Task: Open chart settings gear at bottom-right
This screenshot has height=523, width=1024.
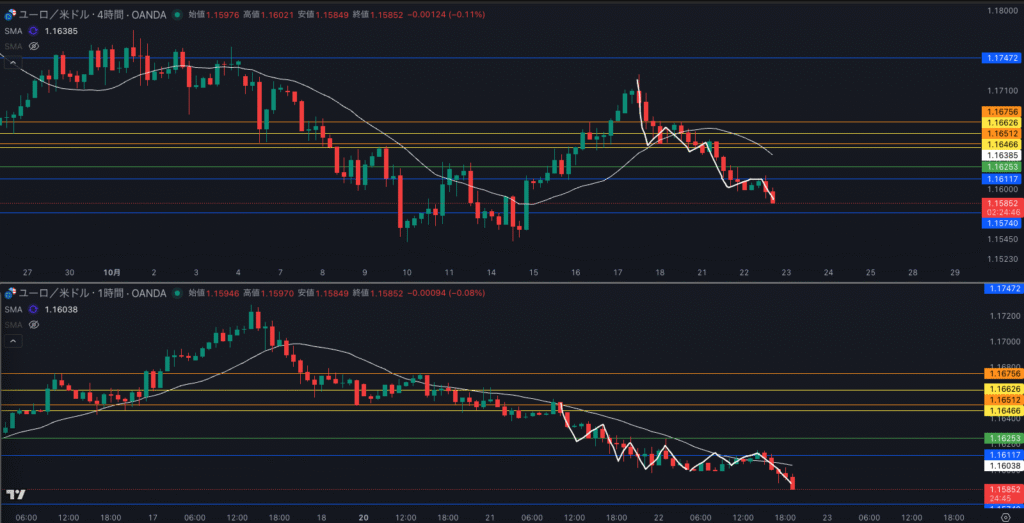Action: click(1004, 516)
